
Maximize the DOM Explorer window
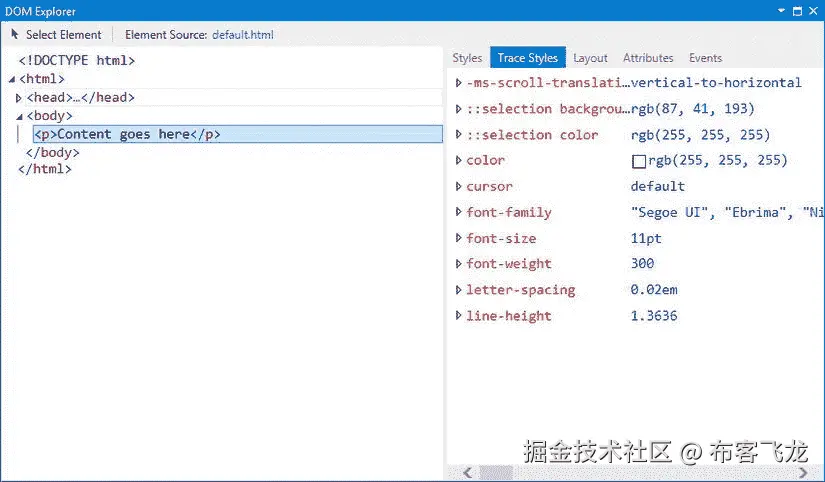(x=798, y=11)
